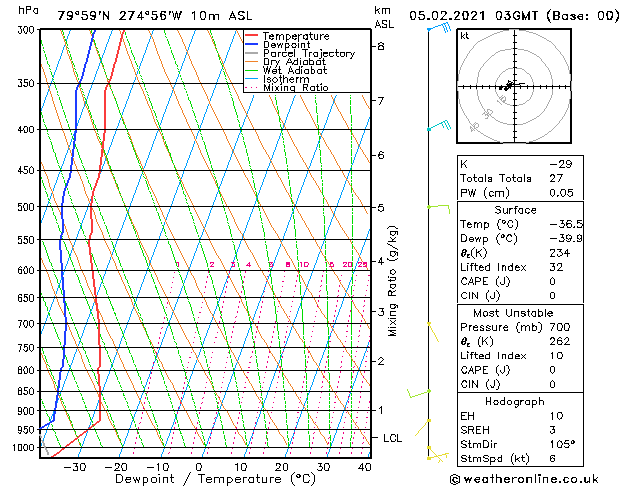Click the Most Unstable theta-e value 262
This screenshot has width=629, height=486.
tap(560, 341)
